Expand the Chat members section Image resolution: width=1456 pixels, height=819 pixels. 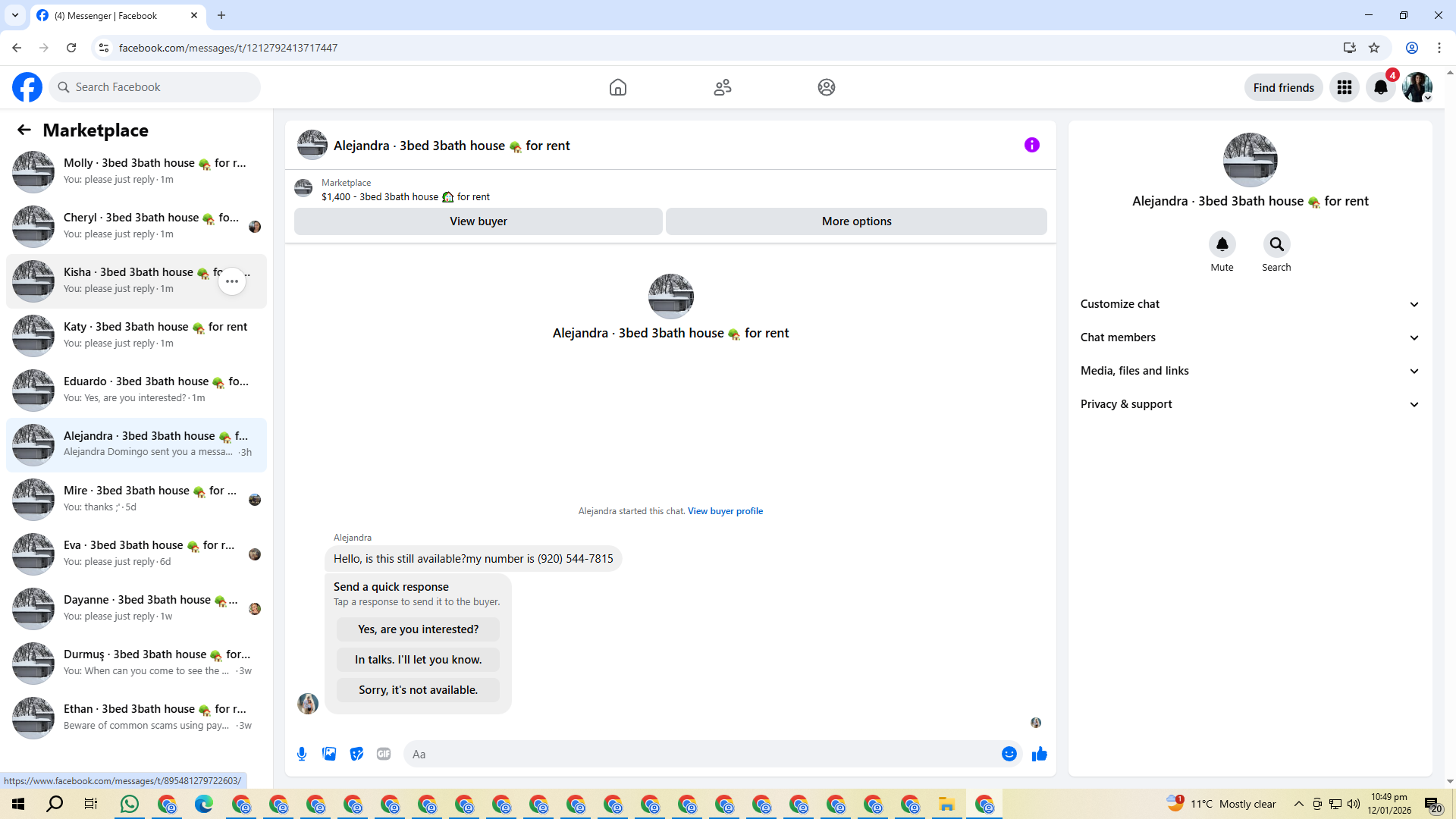1249,337
